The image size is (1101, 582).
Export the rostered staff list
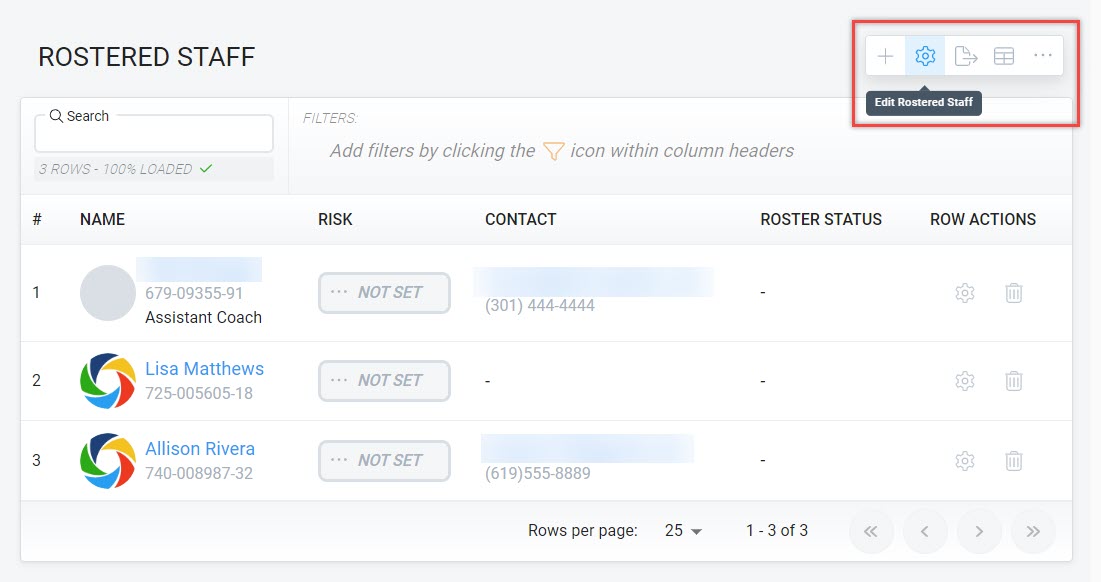[x=965, y=55]
